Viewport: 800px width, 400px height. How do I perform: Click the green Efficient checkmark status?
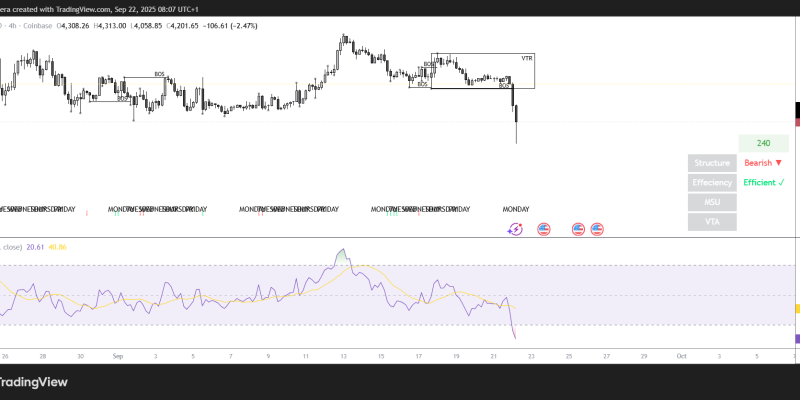click(x=763, y=183)
